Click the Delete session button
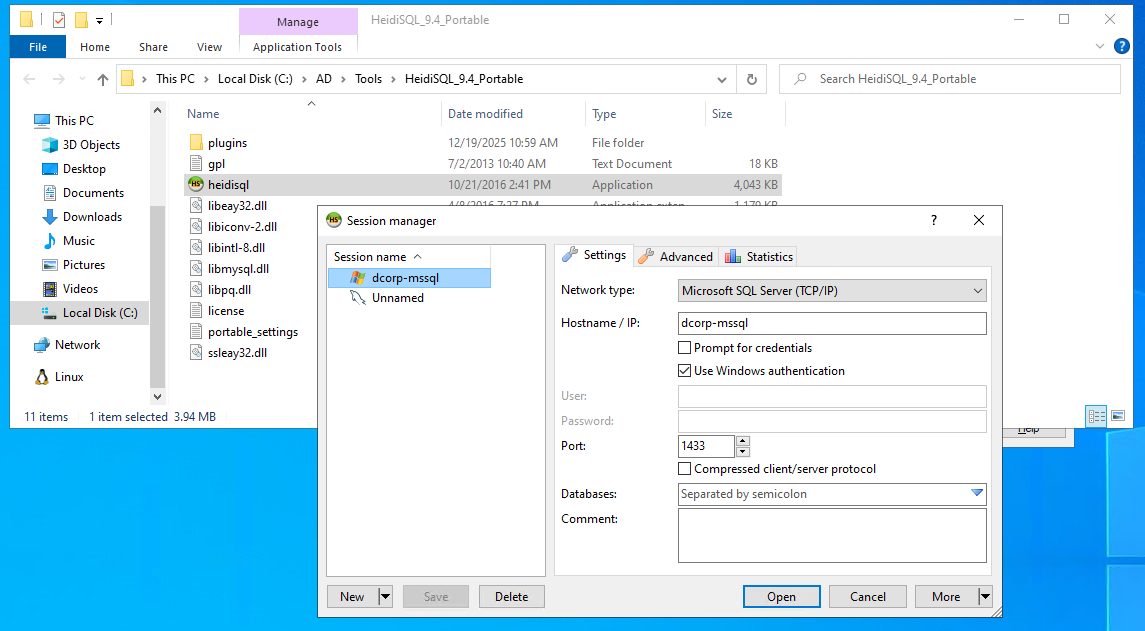The height and width of the screenshot is (631, 1145). 511,597
